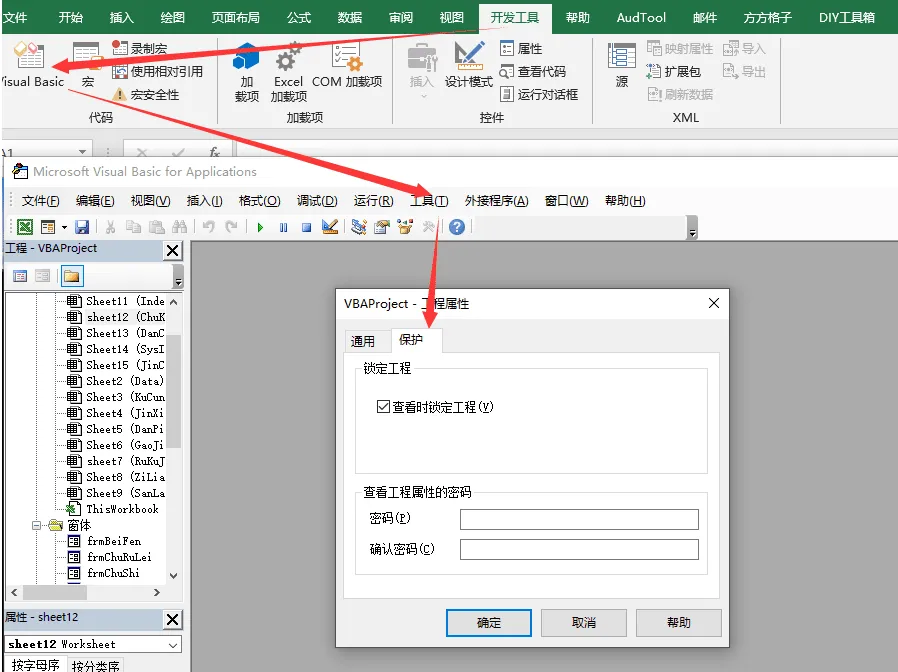Click the 取消 button
Viewport: 898px width, 672px height.
point(584,622)
